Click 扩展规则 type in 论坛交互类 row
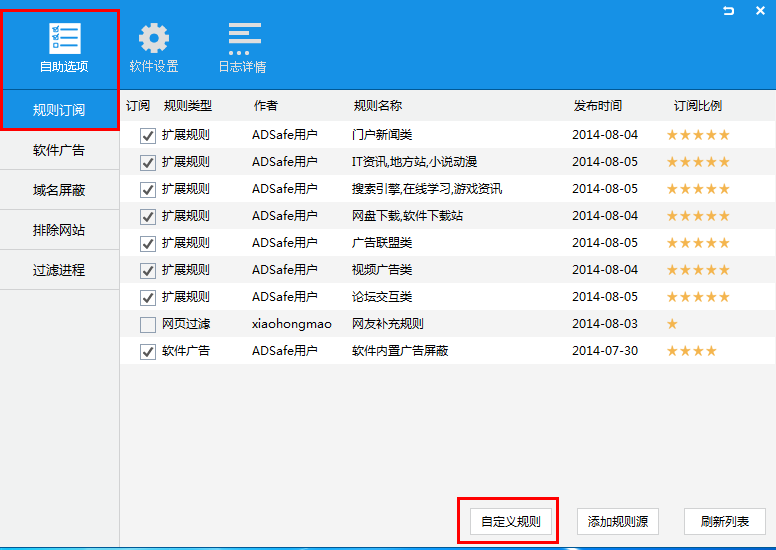The width and height of the screenshot is (776, 550). point(186,297)
